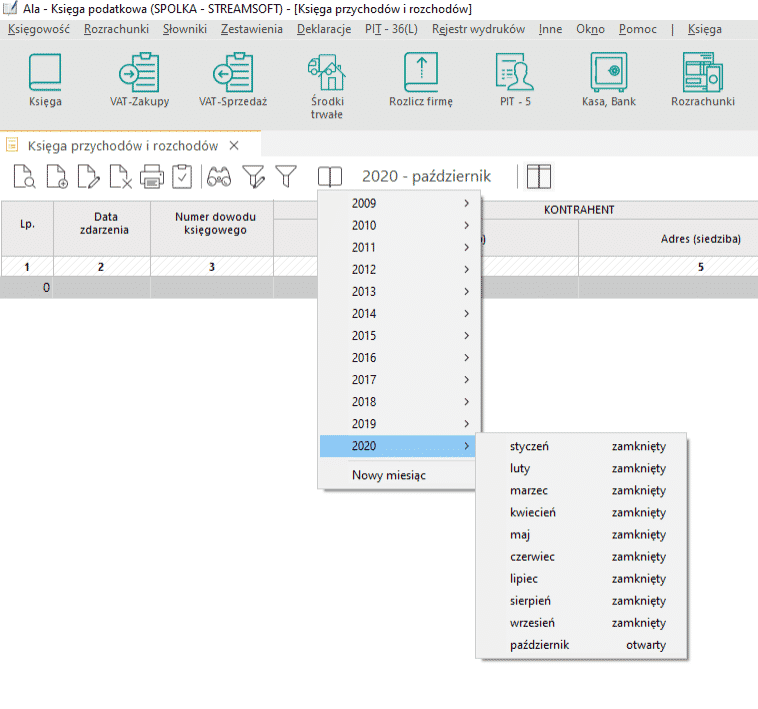Select styczeń month entry
Screen dimensions: 758x709
[x=582, y=446]
